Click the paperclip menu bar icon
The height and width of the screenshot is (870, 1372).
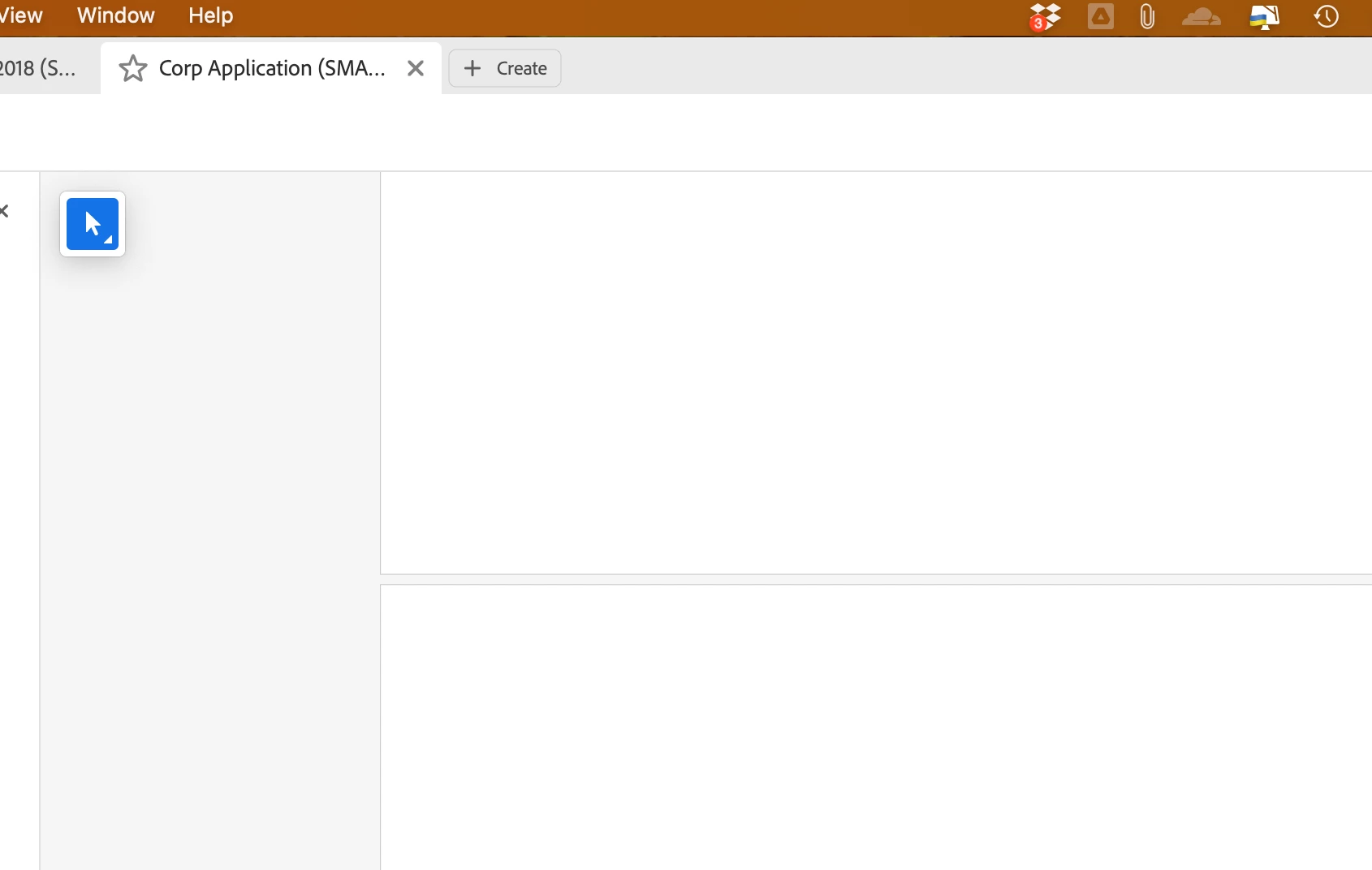tap(1147, 16)
